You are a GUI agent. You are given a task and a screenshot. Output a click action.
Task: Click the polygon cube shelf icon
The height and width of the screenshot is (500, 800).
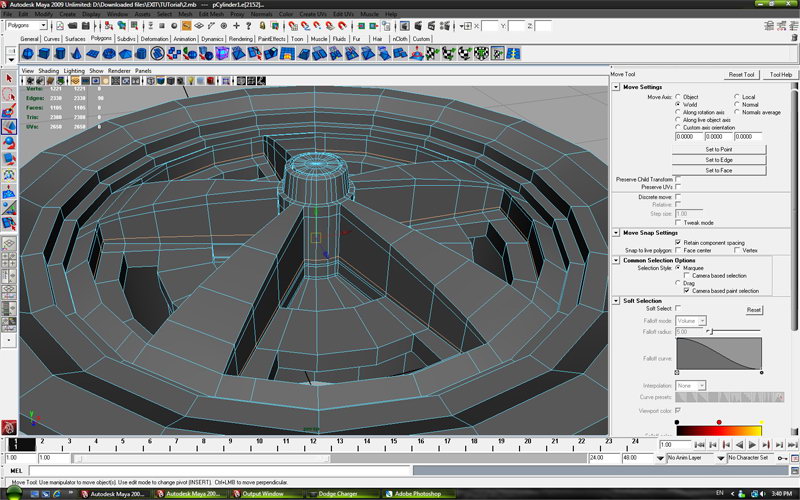[x=44, y=53]
